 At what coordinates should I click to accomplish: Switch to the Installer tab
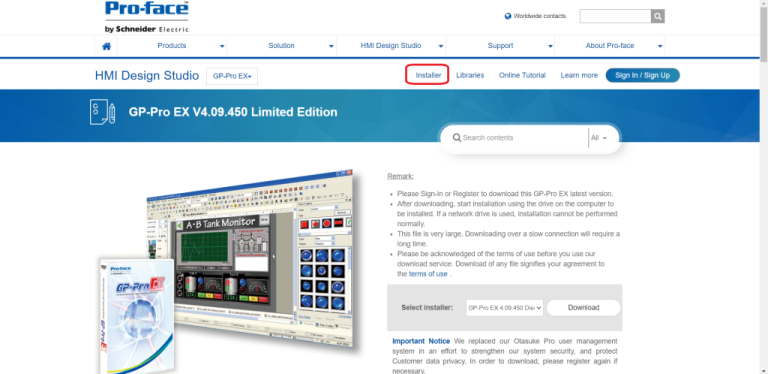pyautogui.click(x=428, y=75)
